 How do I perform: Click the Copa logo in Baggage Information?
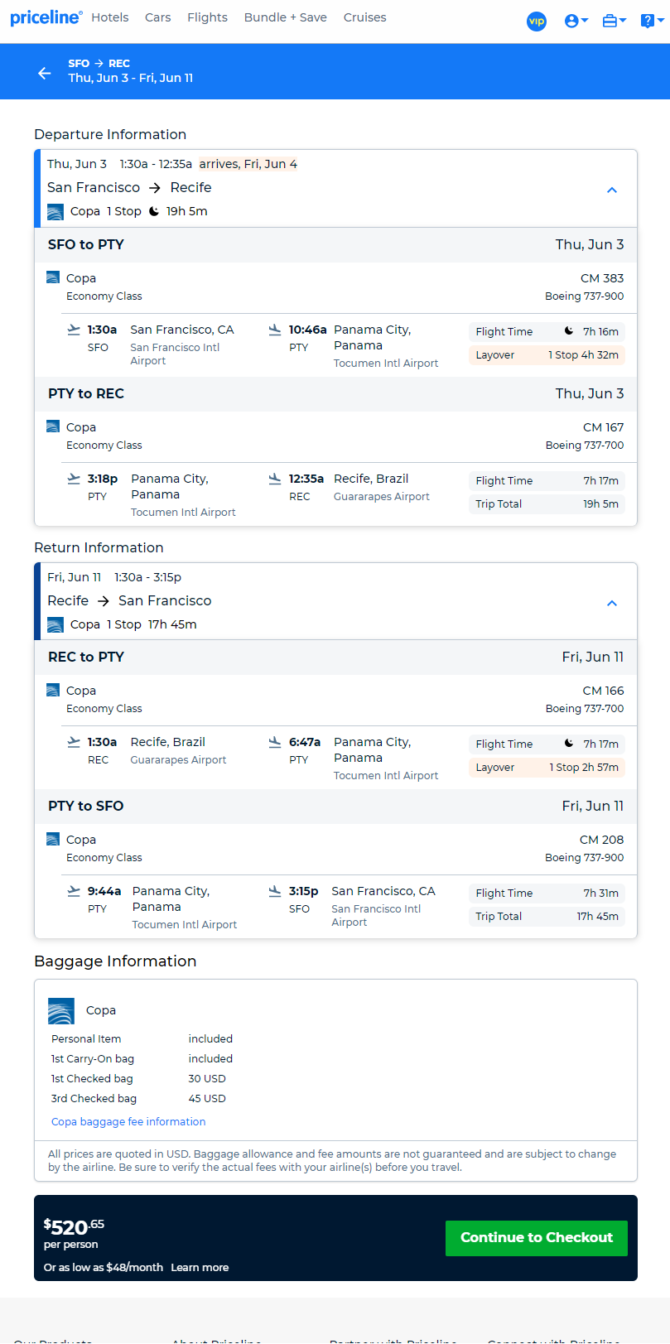[61, 1011]
